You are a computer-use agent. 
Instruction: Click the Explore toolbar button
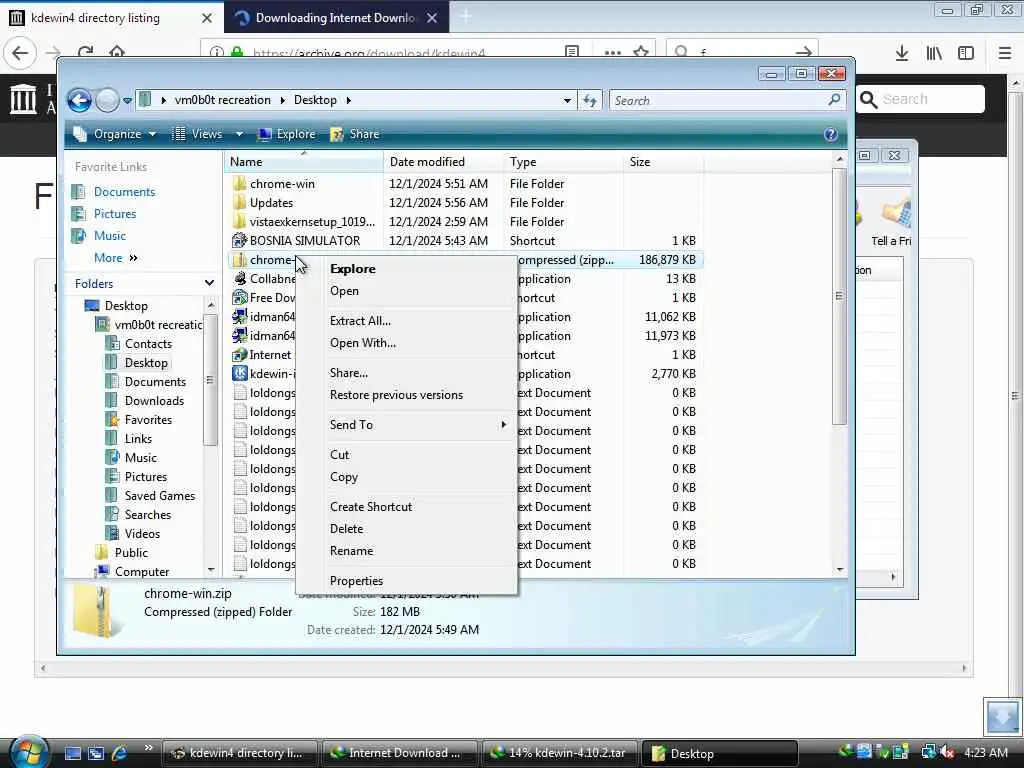(x=287, y=134)
